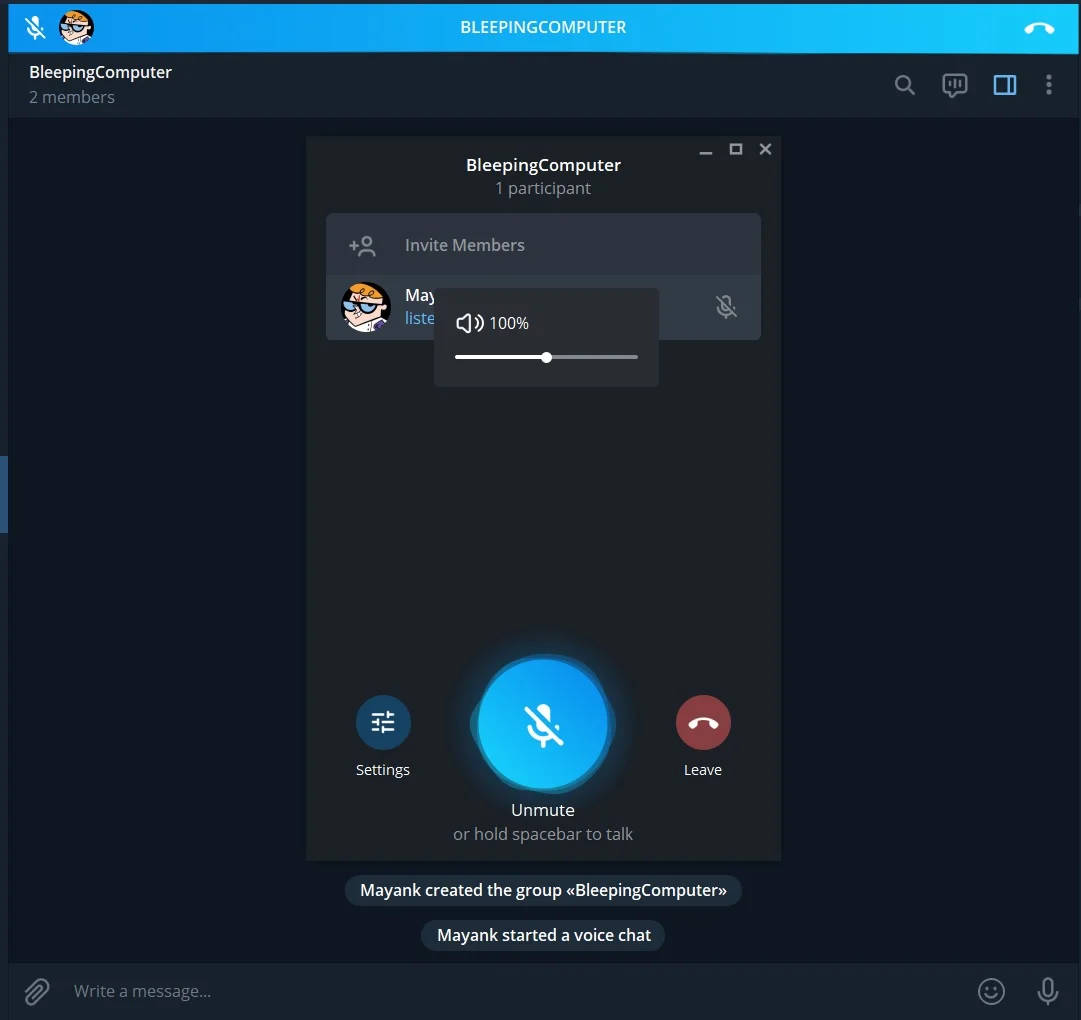Image resolution: width=1081 pixels, height=1020 pixels.
Task: Close the voice chat panel
Action: pos(765,149)
